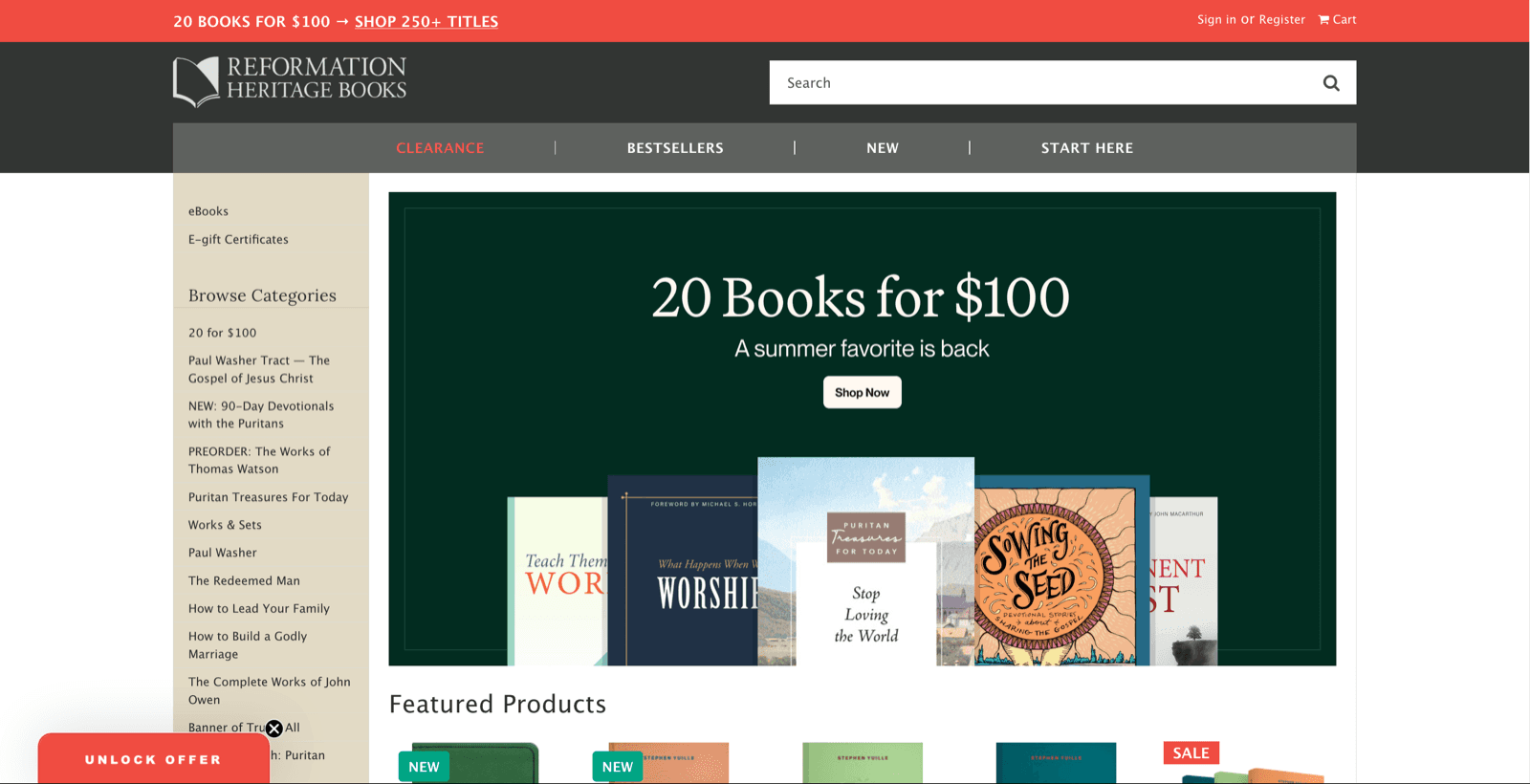This screenshot has height=784, width=1530.
Task: Open E-gift Certificates link
Action: [238, 239]
